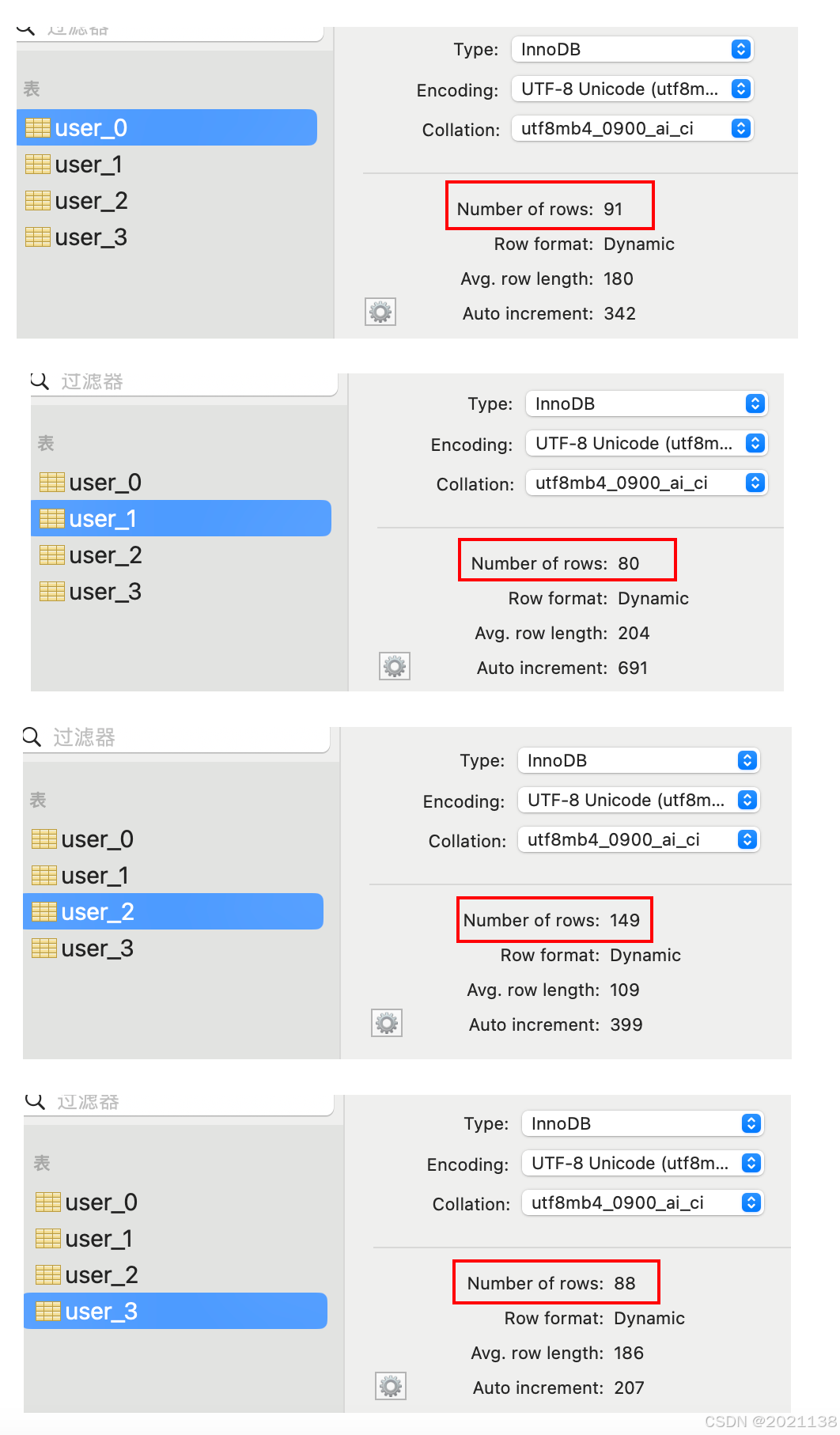The width and height of the screenshot is (840, 1435).
Task: Click the table icon beside user_3
Action: [x=37, y=237]
